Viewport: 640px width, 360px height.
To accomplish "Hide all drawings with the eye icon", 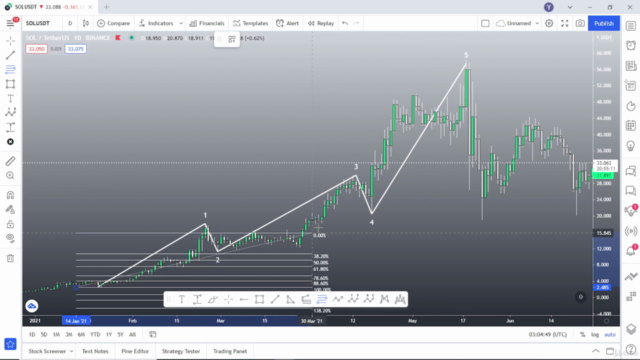I will pos(10,238).
